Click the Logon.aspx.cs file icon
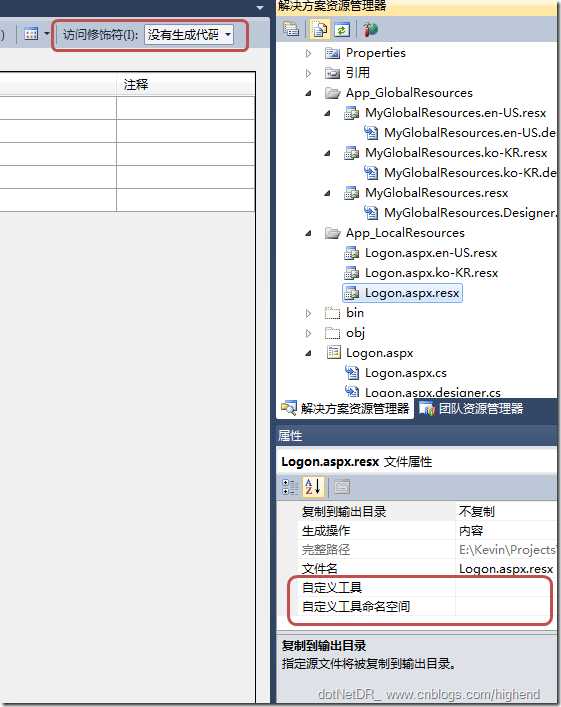Image resolution: width=561 pixels, height=707 pixels. tap(352, 373)
